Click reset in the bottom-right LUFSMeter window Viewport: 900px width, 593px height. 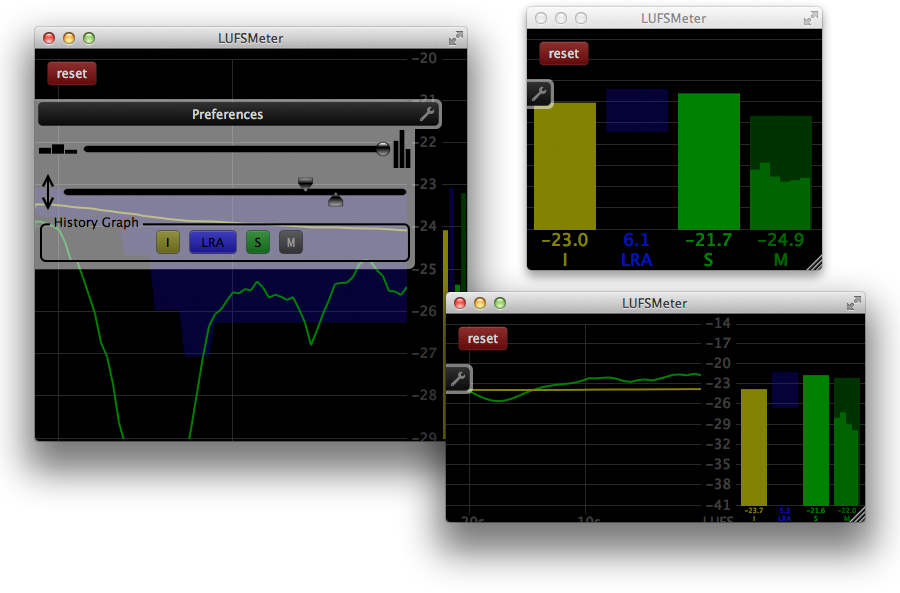(483, 339)
